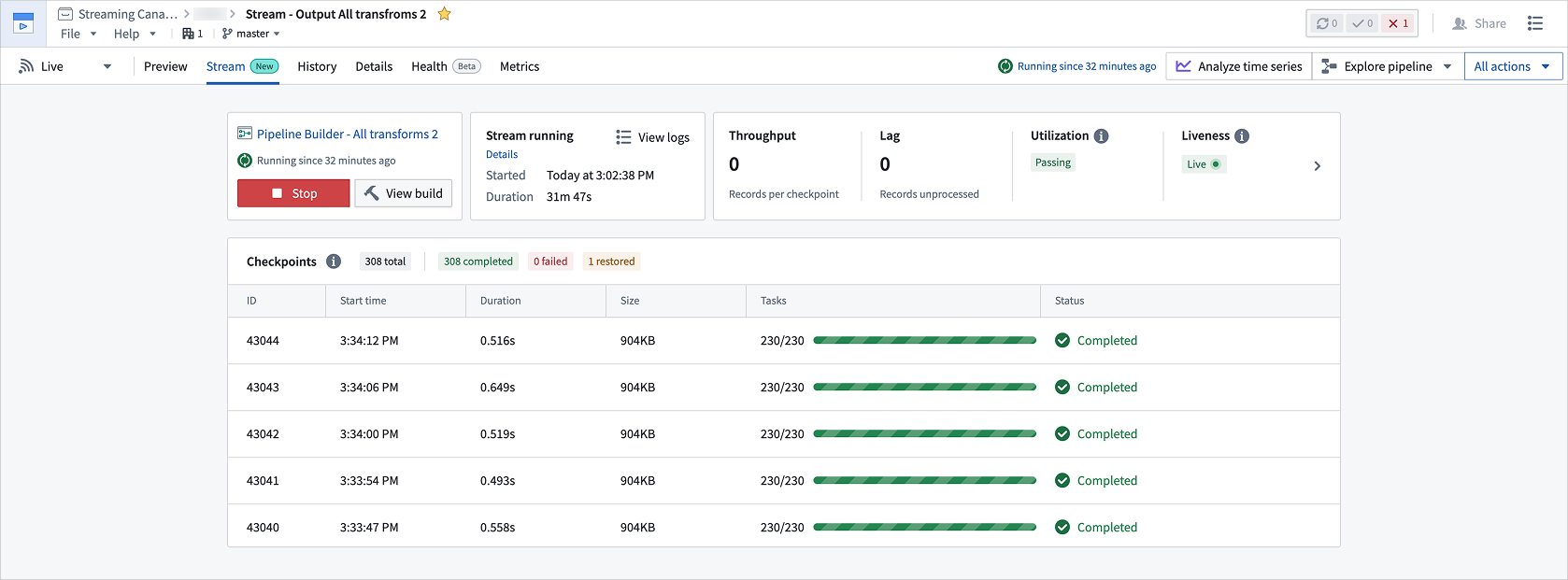Click the stream dataset icon at top left
The width and height of the screenshot is (1568, 580).
[23, 23]
